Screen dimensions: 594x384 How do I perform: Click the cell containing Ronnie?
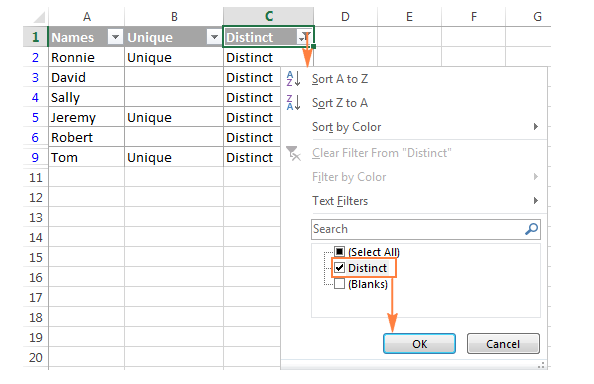[x=86, y=57]
